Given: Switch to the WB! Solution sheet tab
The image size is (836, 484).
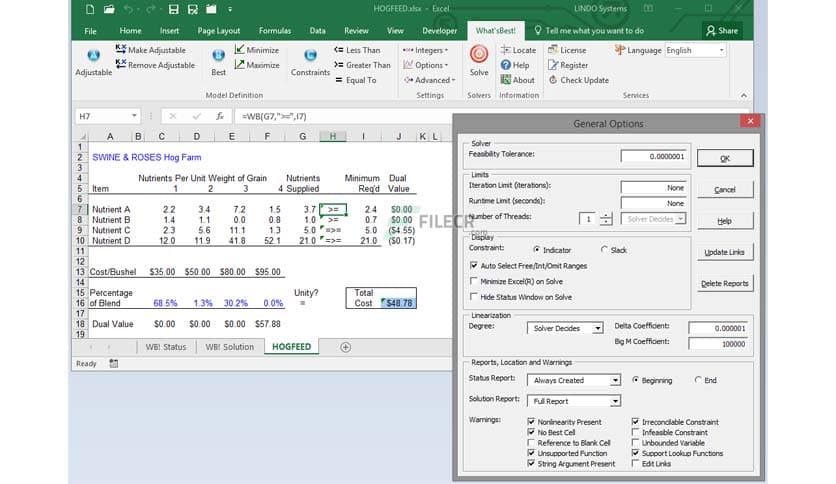Looking at the screenshot, I should pos(229,347).
